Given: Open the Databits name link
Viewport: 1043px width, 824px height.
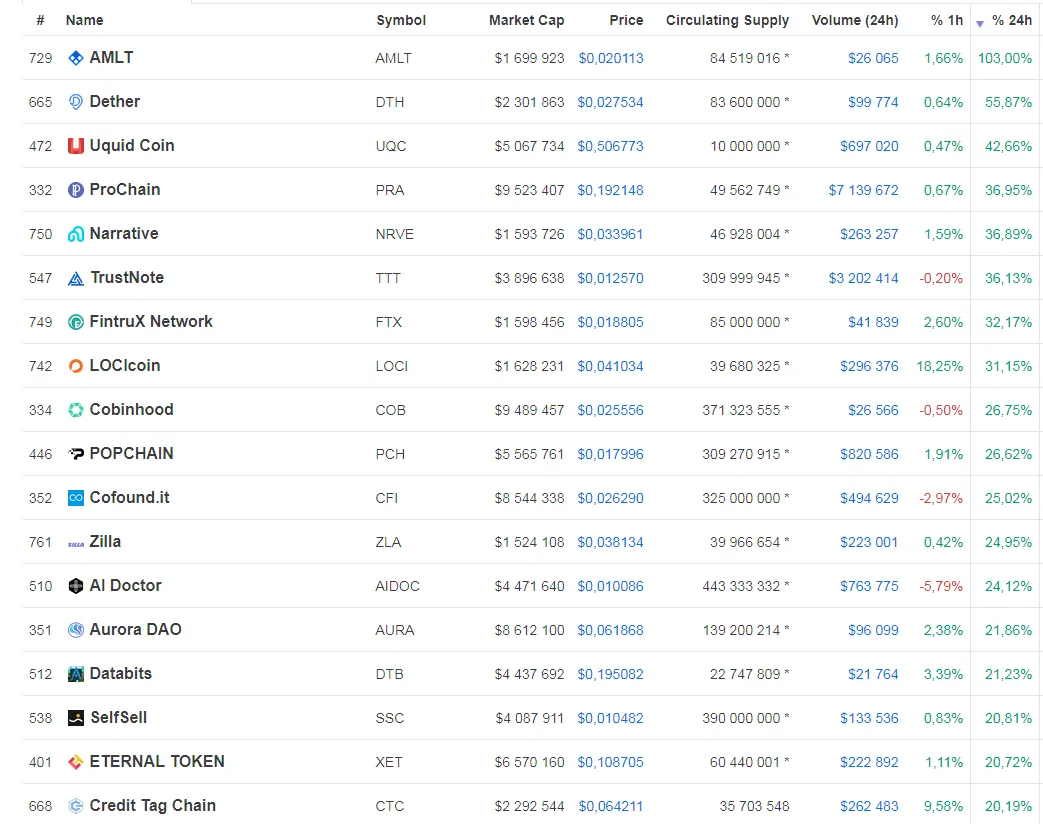Looking at the screenshot, I should [120, 674].
